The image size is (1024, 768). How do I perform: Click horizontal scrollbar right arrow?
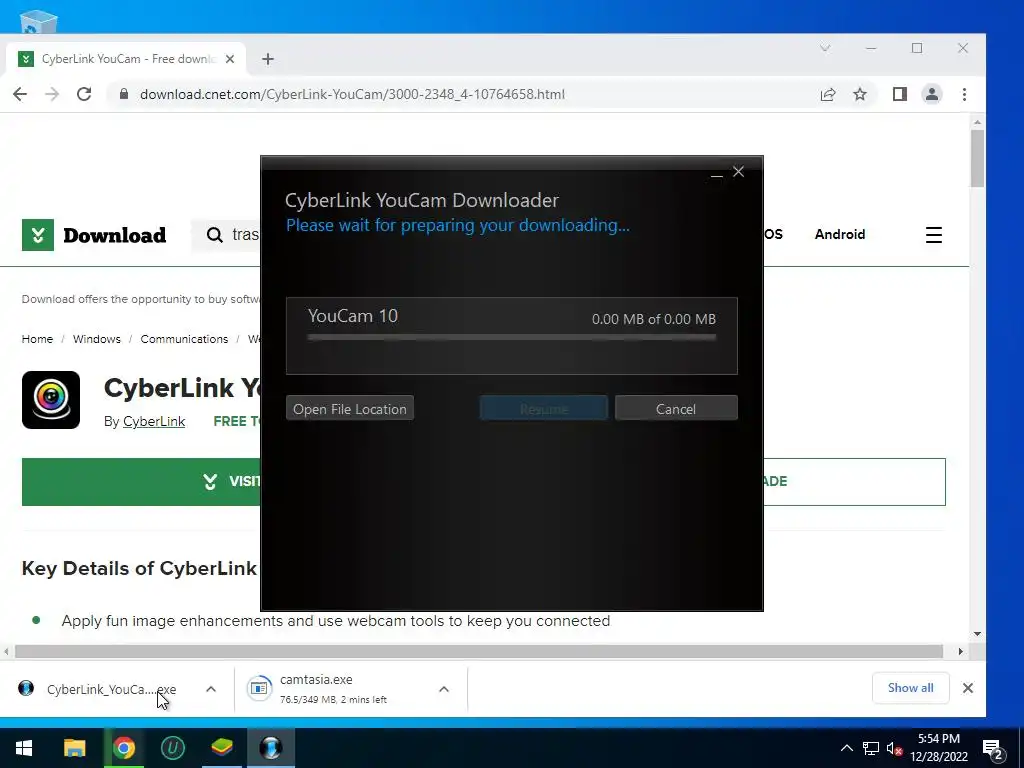[x=961, y=651]
